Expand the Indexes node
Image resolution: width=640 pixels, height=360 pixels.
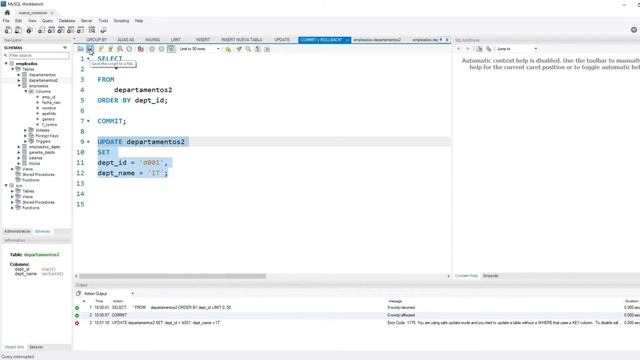coord(25,130)
